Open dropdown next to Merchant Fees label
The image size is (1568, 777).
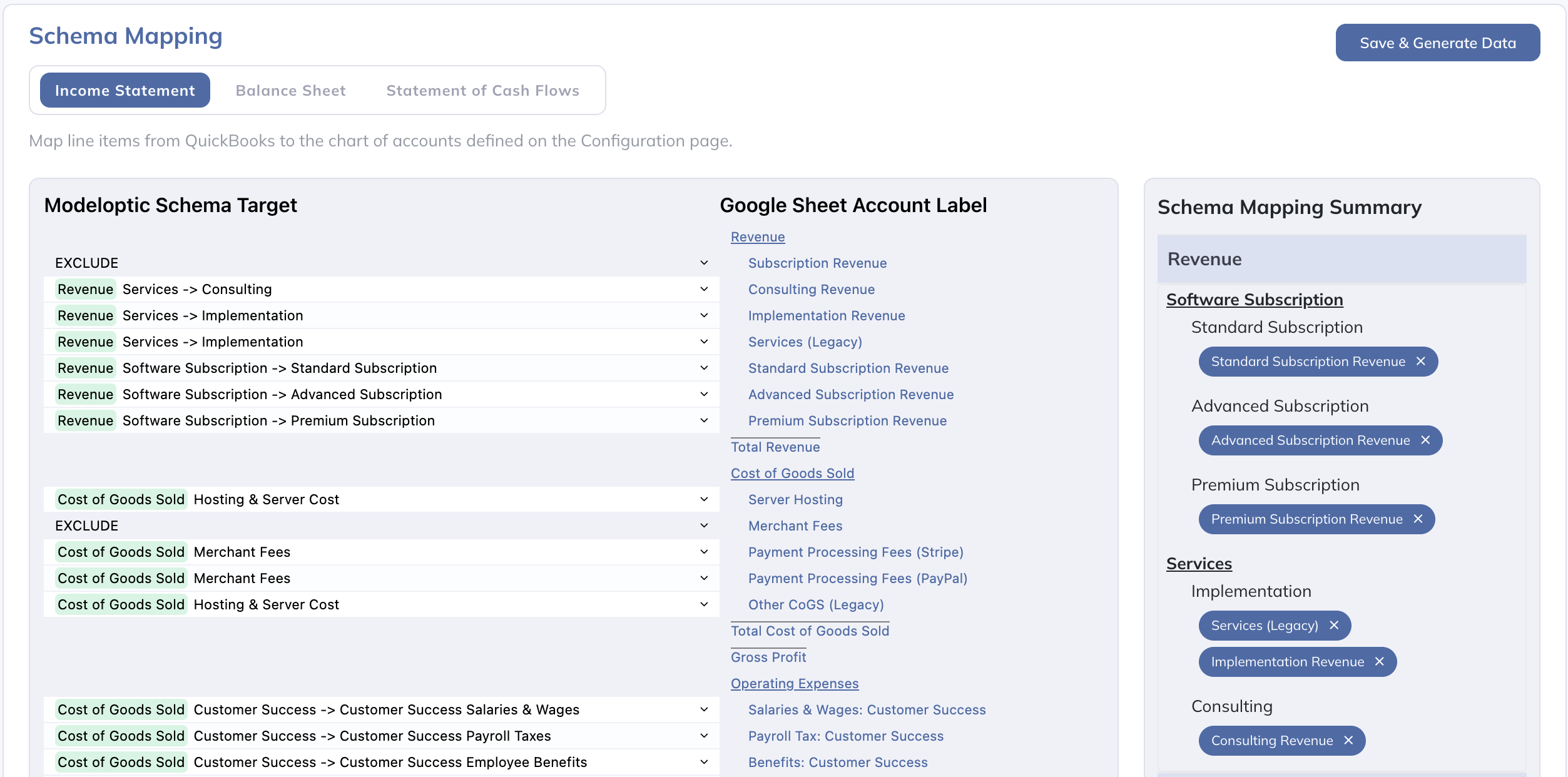pos(704,526)
